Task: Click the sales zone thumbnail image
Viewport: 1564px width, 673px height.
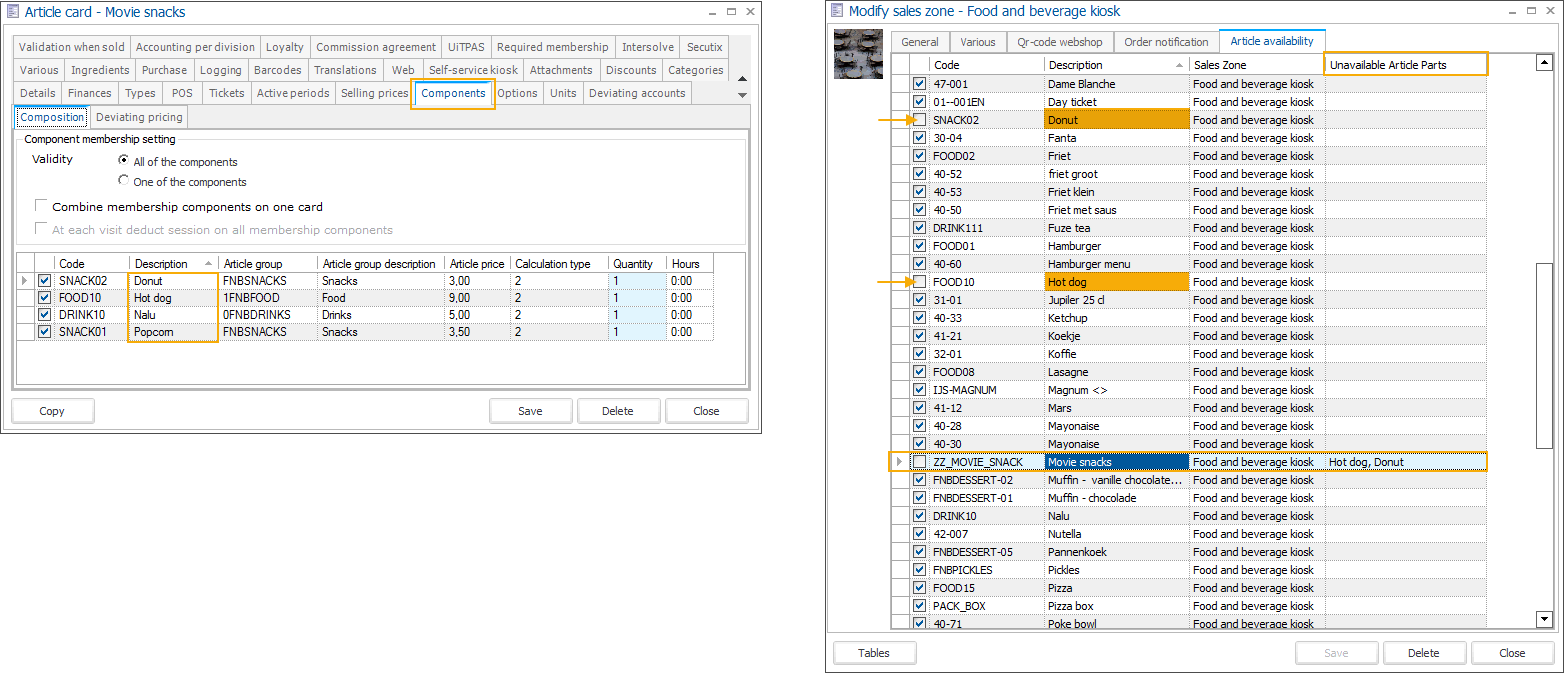Action: 858,54
